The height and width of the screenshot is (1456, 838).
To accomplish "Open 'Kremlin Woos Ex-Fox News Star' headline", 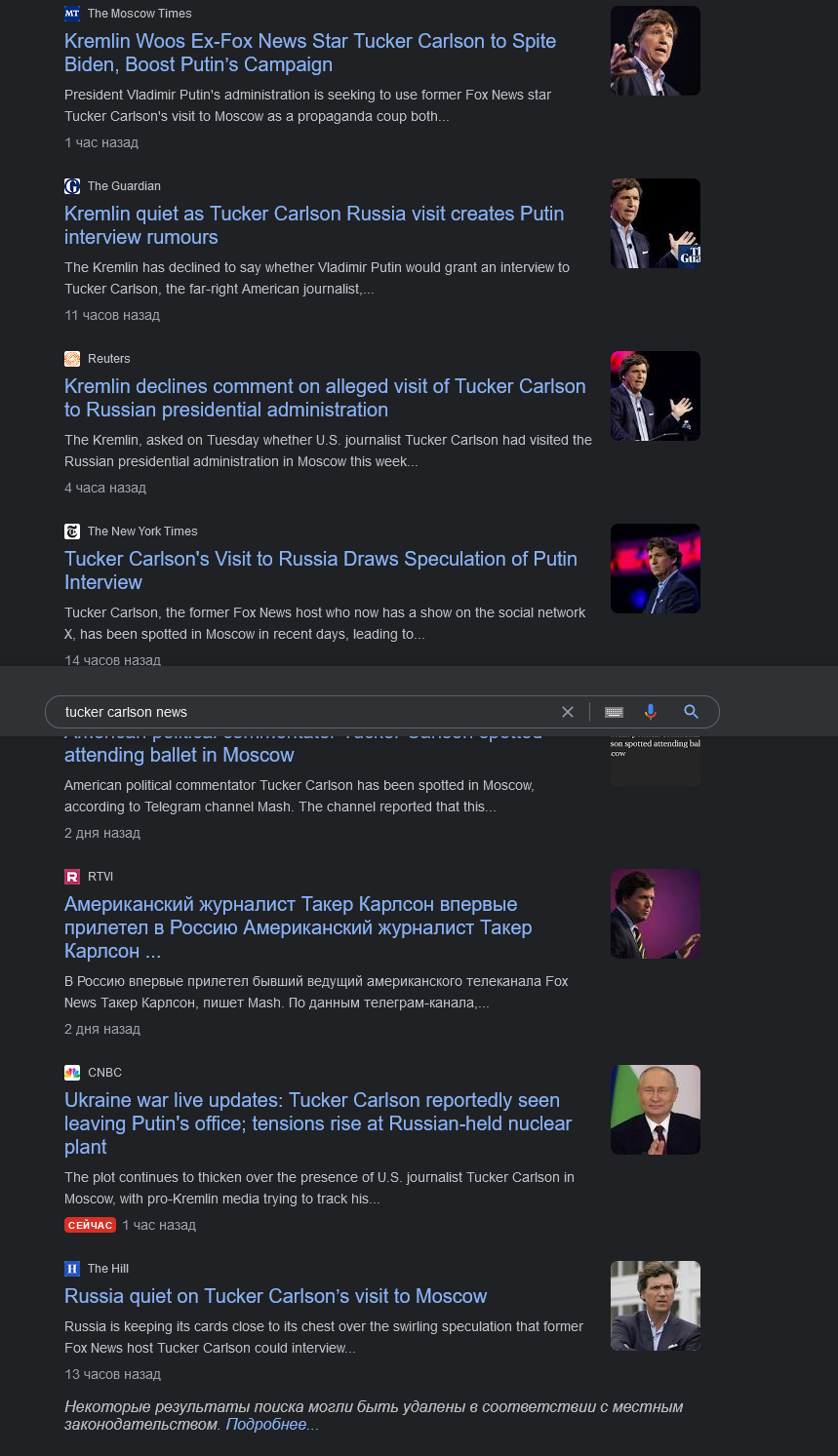I will click(x=310, y=53).
